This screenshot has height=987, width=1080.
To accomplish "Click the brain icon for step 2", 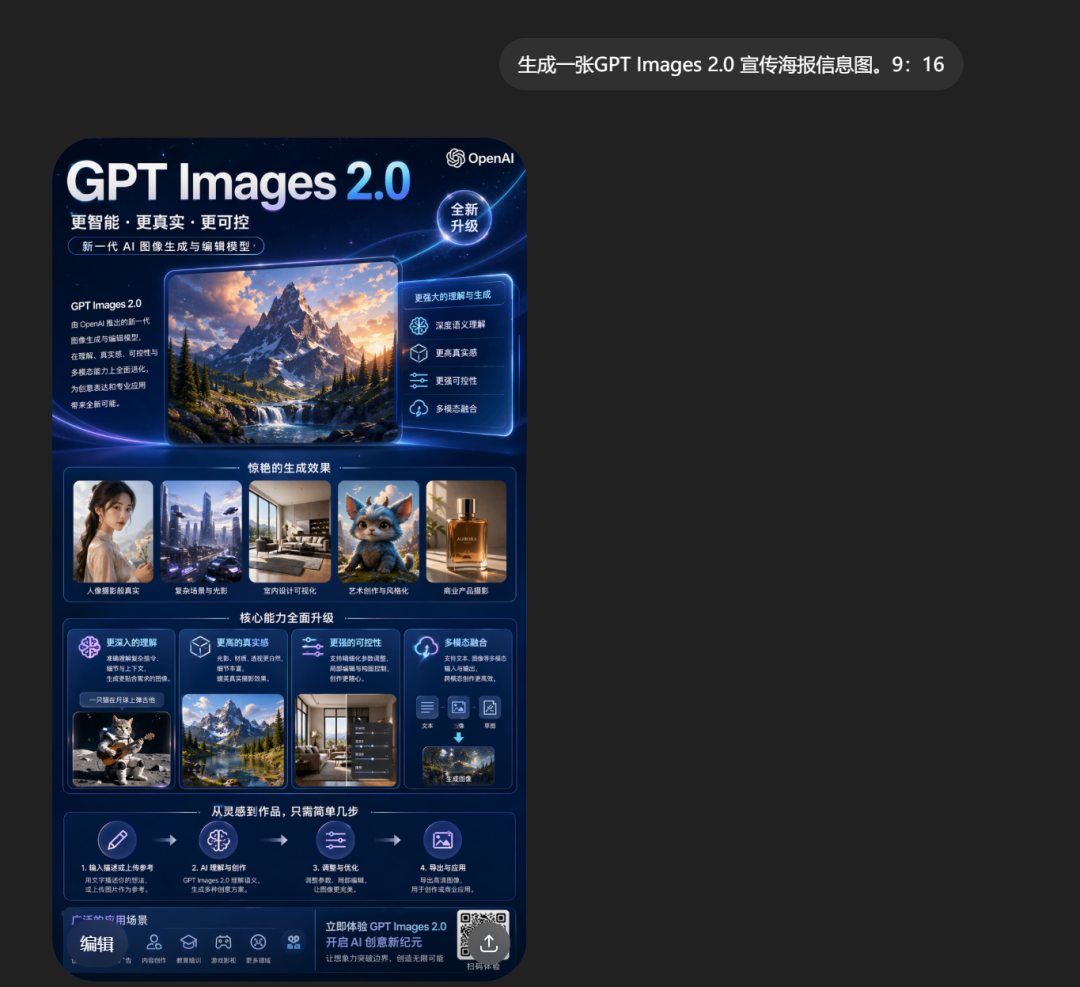I will coord(218,840).
